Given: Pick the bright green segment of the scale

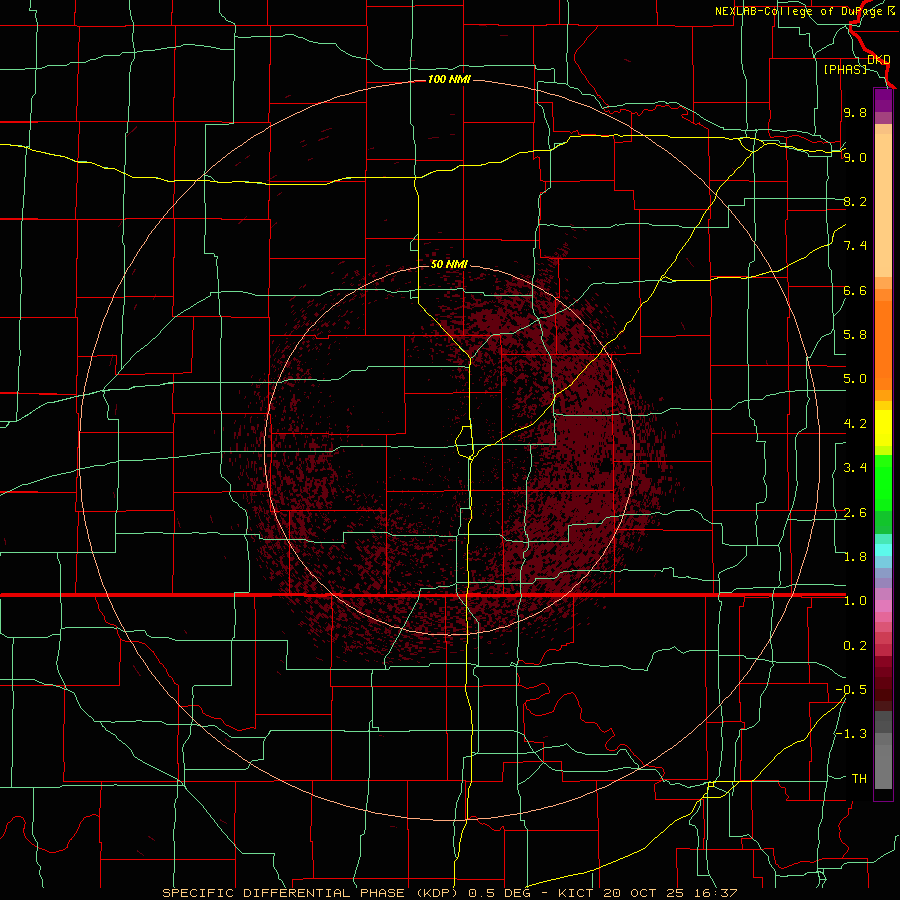Looking at the screenshot, I should click(x=883, y=482).
